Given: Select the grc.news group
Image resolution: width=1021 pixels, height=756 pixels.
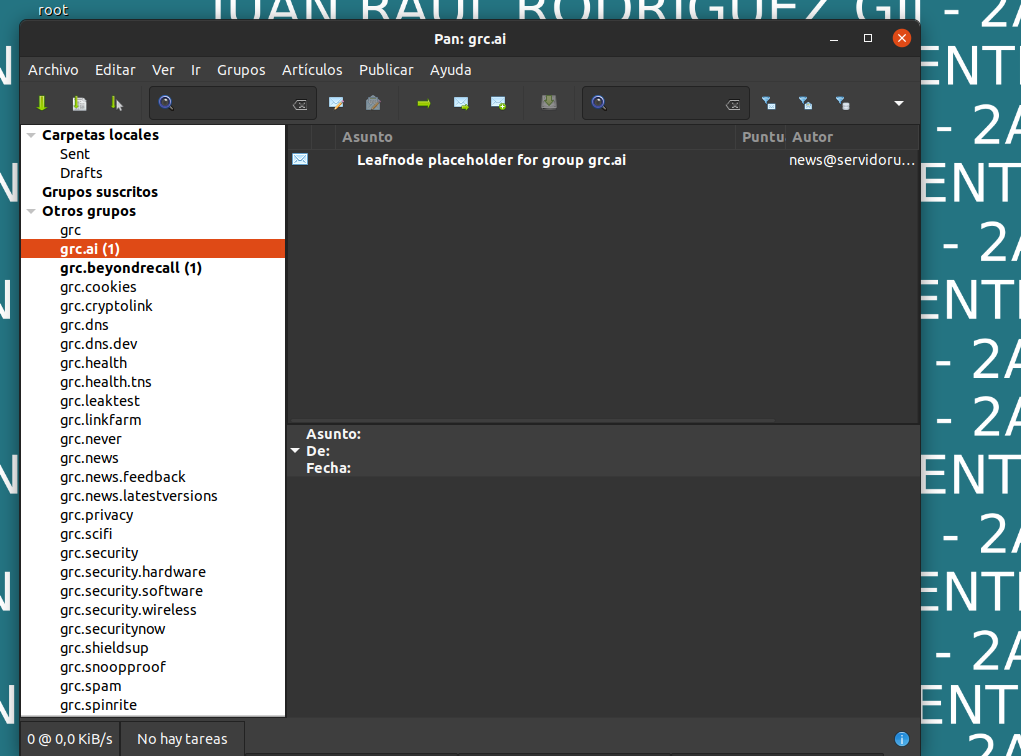Looking at the screenshot, I should (89, 458).
